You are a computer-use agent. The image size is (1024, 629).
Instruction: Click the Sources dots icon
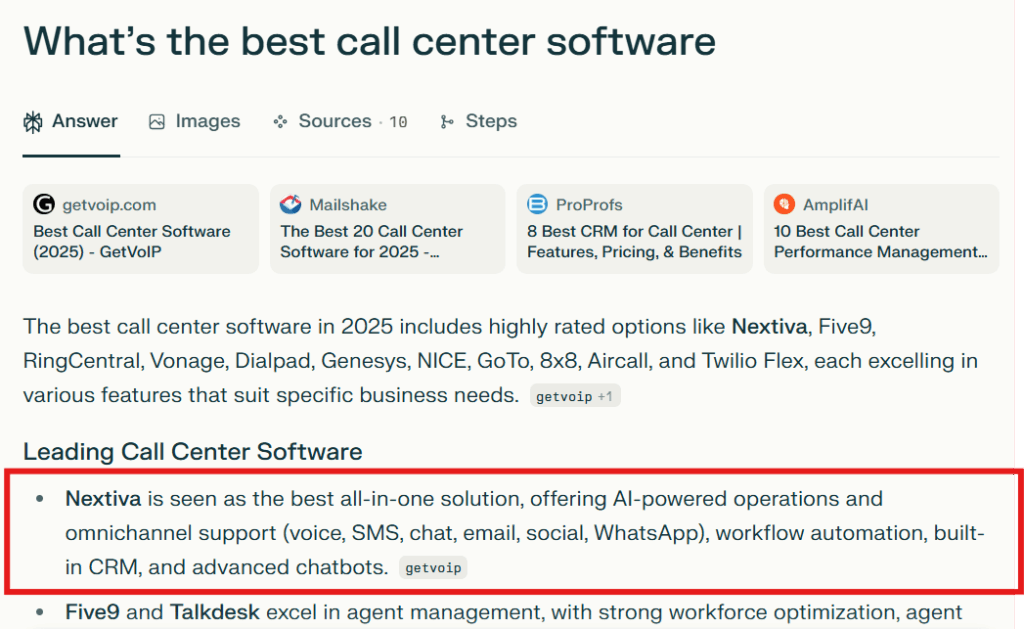point(280,122)
